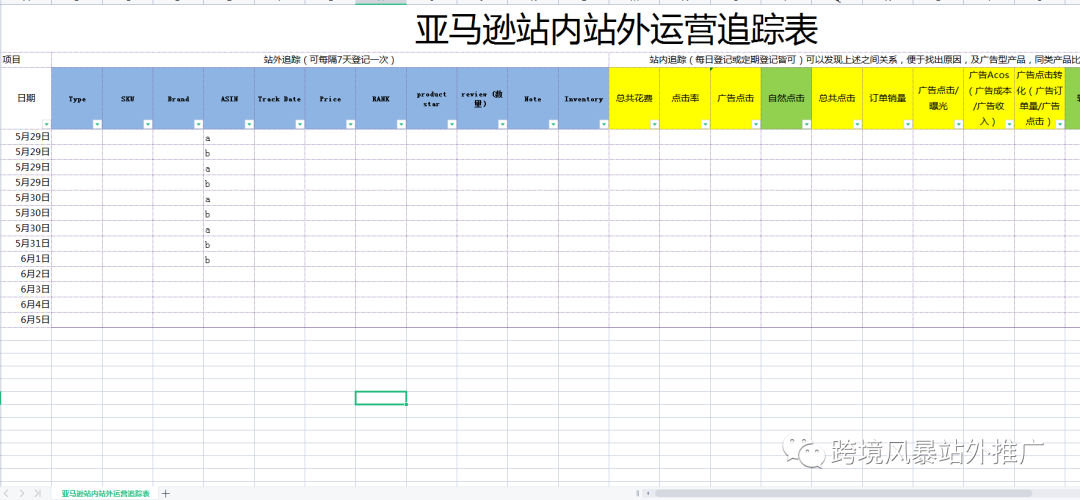Select the yellow 点击率 header cell
Screen dimensions: 1080x500
[685, 98]
